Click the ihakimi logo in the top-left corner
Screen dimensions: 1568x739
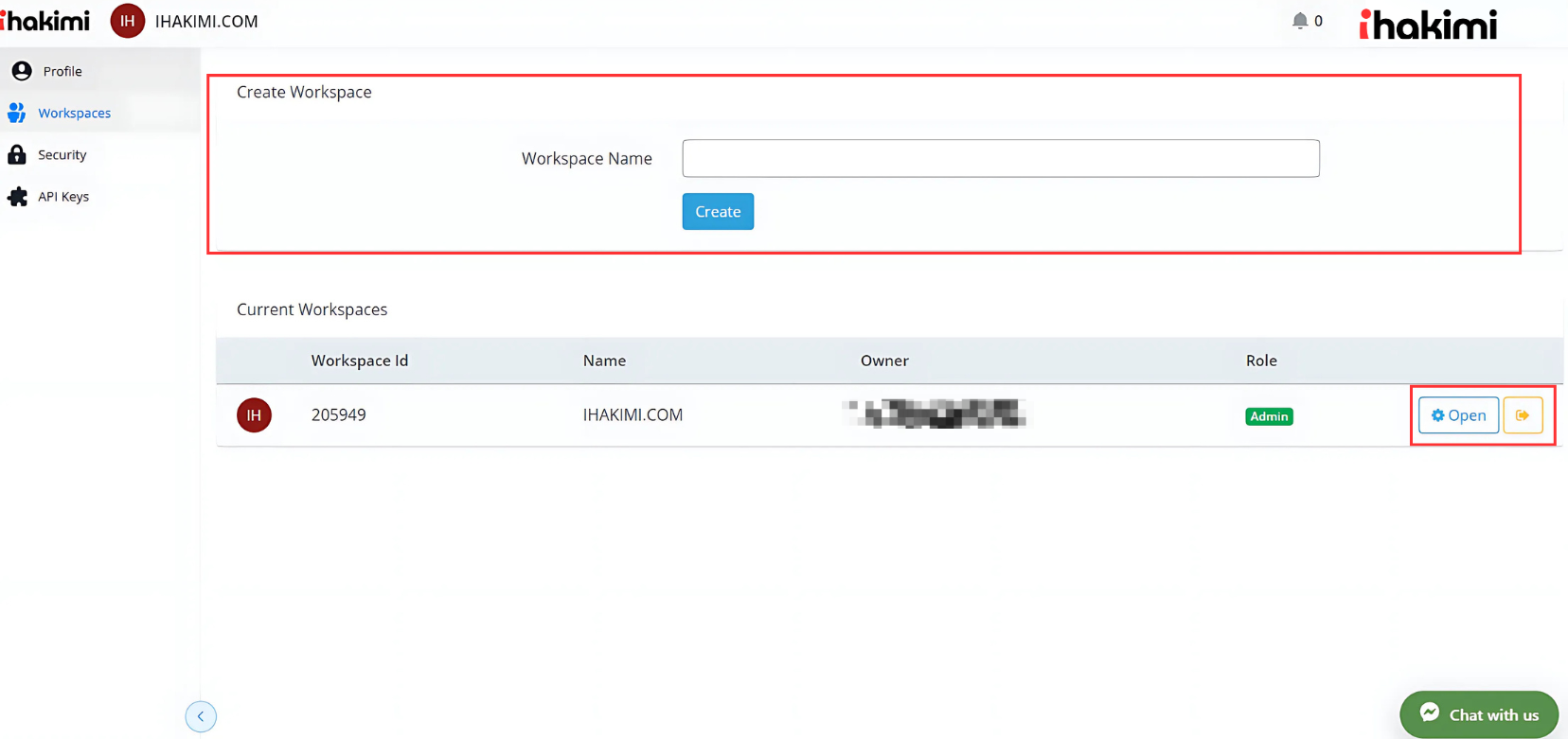pyautogui.click(x=45, y=20)
